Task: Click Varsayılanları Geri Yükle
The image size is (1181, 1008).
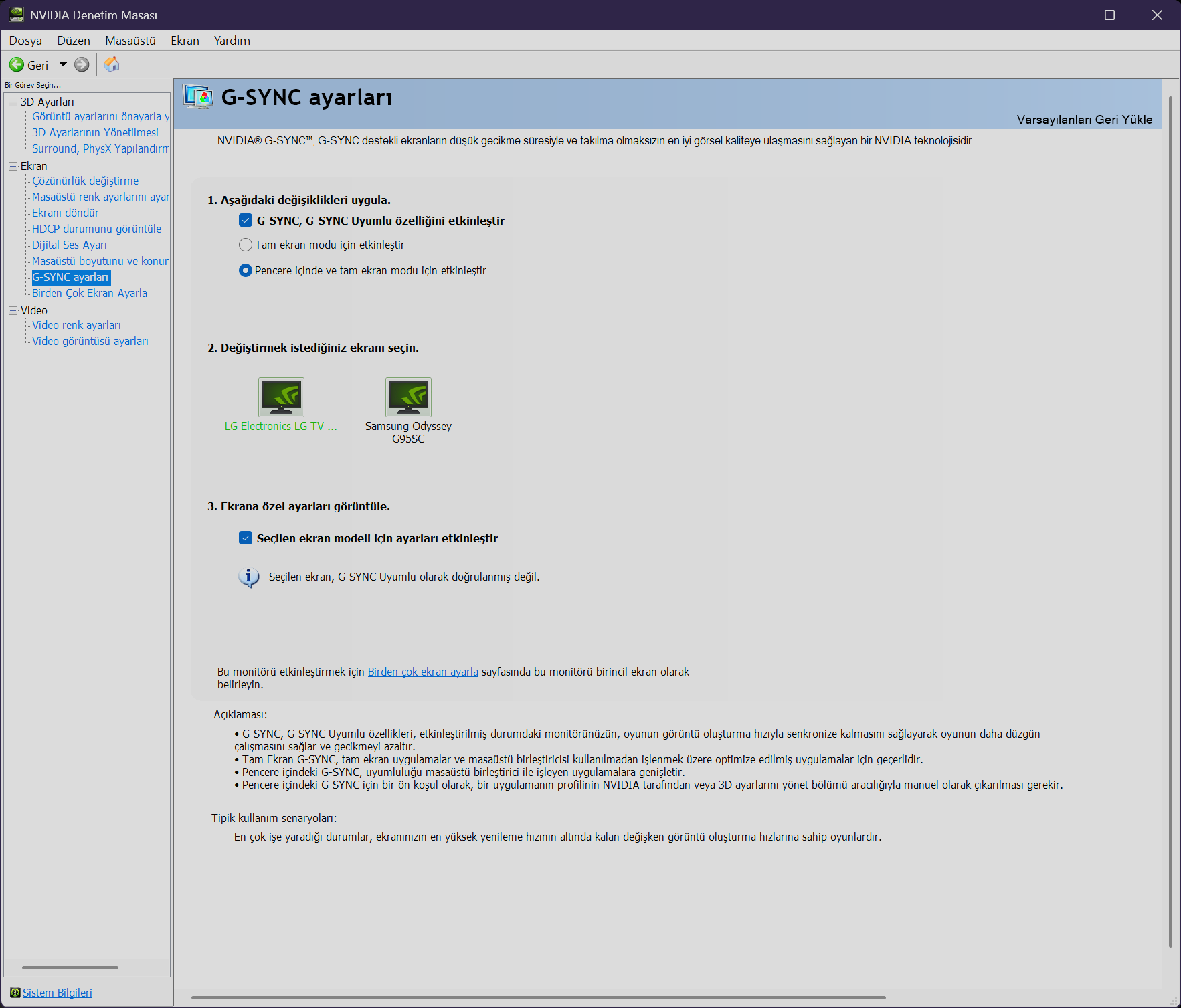Action: (x=1085, y=120)
